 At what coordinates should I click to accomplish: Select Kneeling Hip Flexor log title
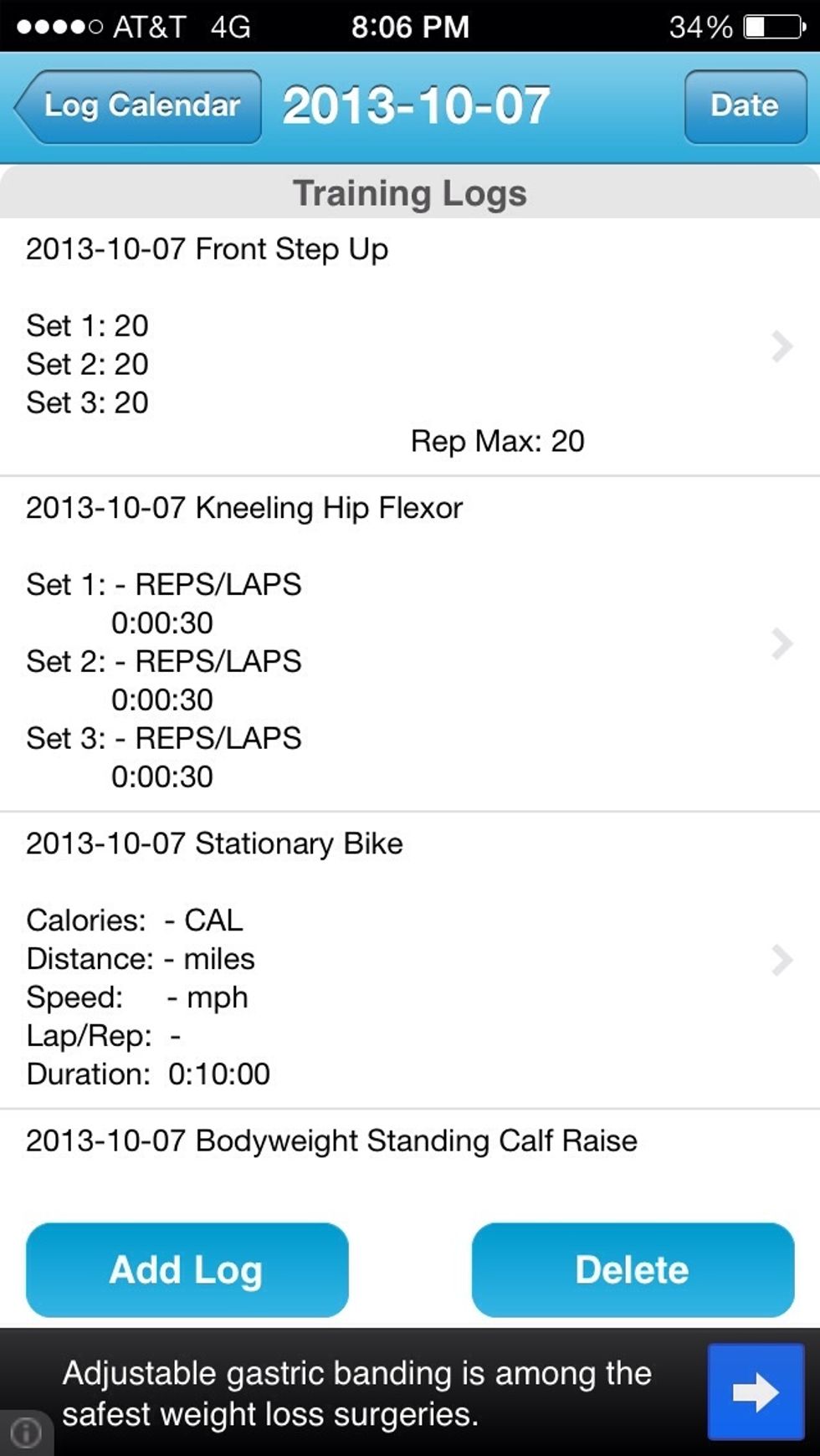(x=243, y=508)
